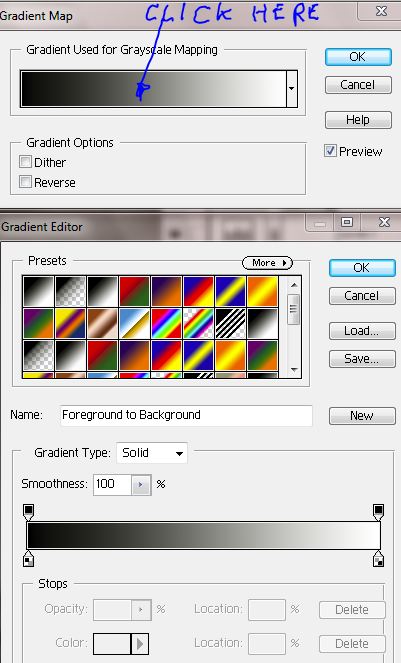Select the right color stop below gradient
This screenshot has height=663, width=401.
378,559
